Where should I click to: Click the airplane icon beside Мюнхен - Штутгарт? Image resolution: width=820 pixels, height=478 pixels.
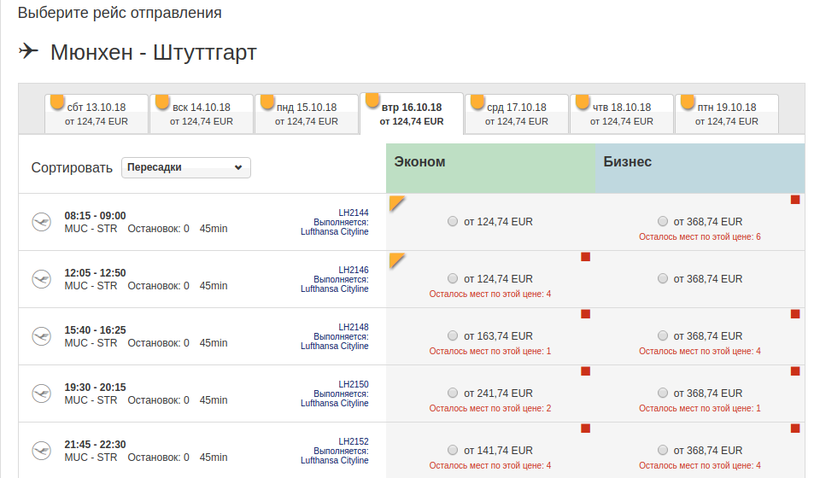tap(29, 51)
